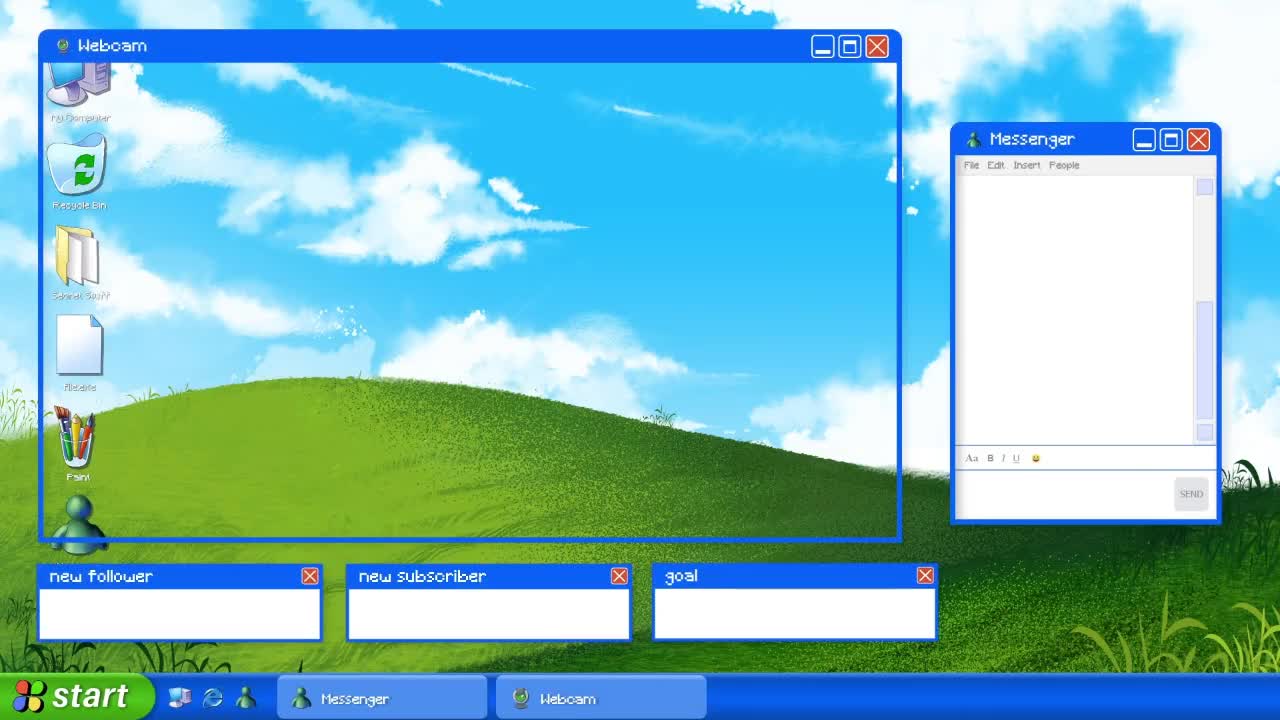This screenshot has width=1280, height=720.
Task: Open the yellow folder desktop icon
Action: 77,256
